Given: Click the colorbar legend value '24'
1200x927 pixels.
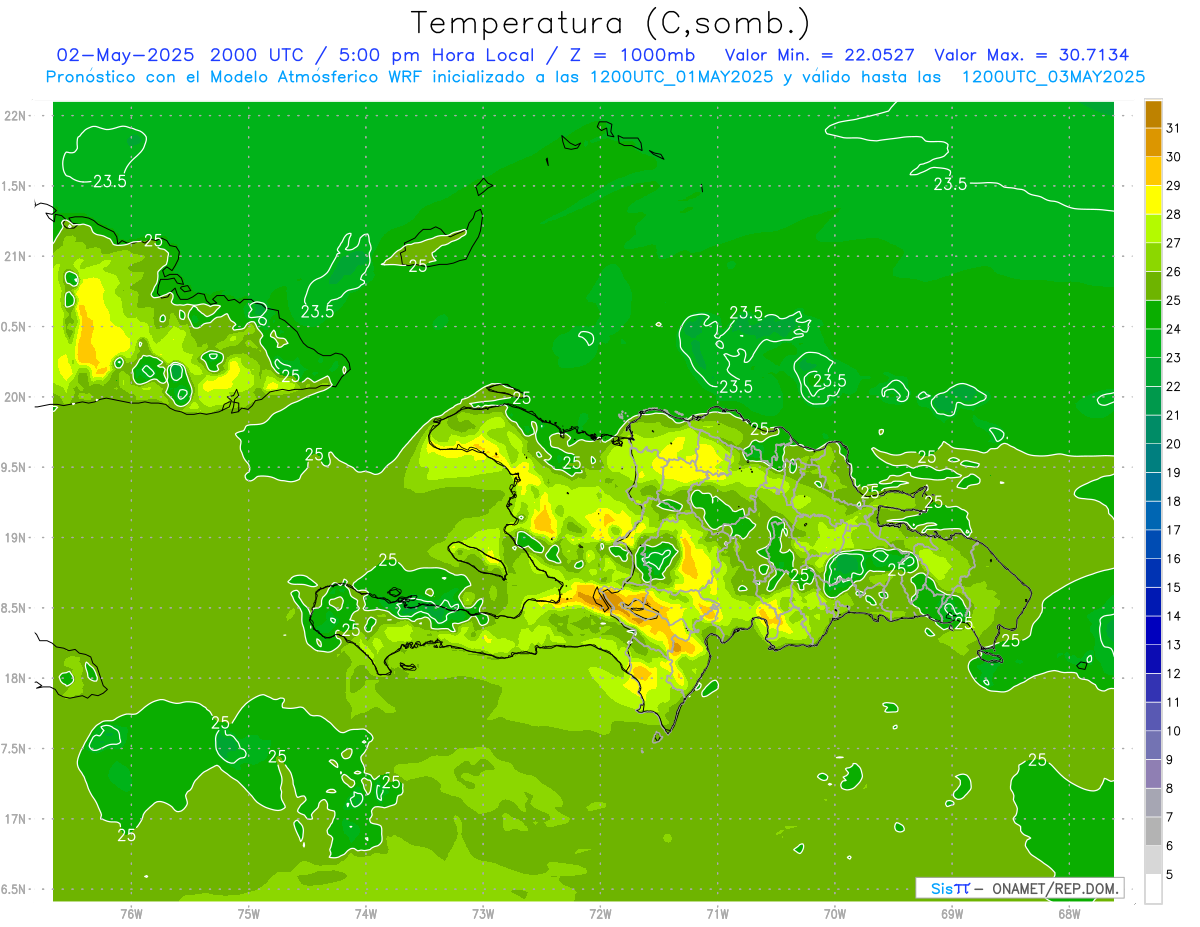Looking at the screenshot, I should point(1173,329).
